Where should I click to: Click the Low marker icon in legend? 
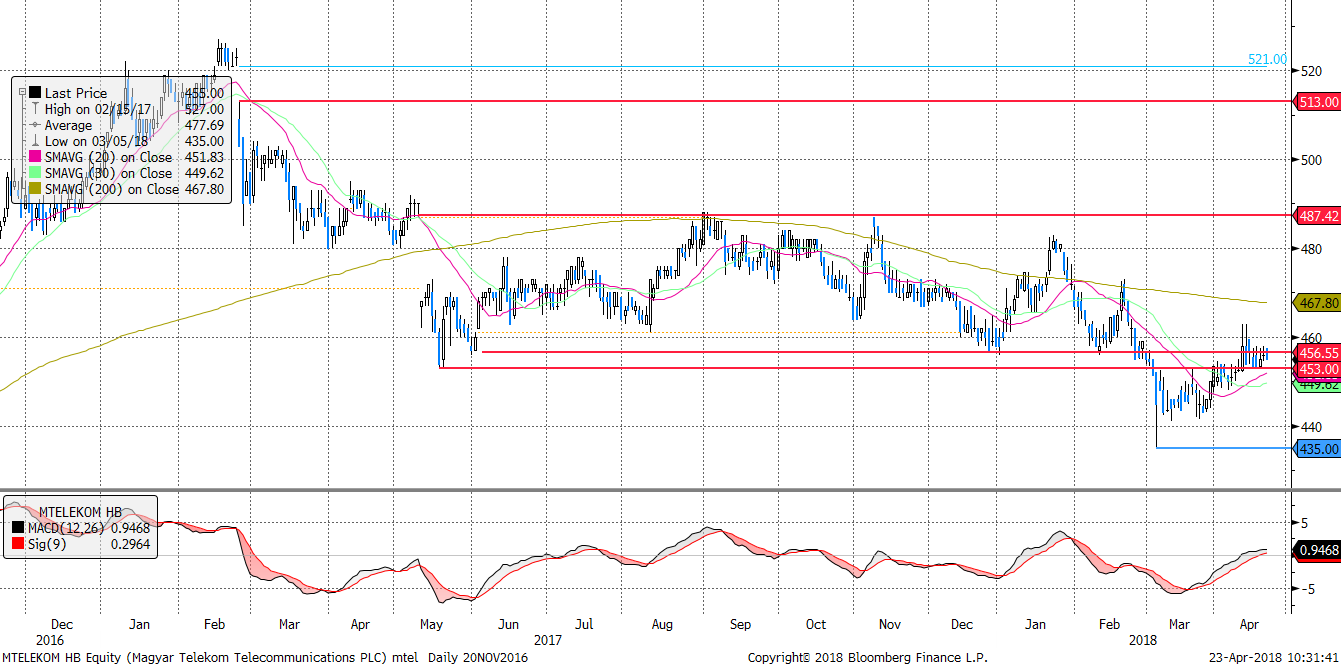coord(35,141)
